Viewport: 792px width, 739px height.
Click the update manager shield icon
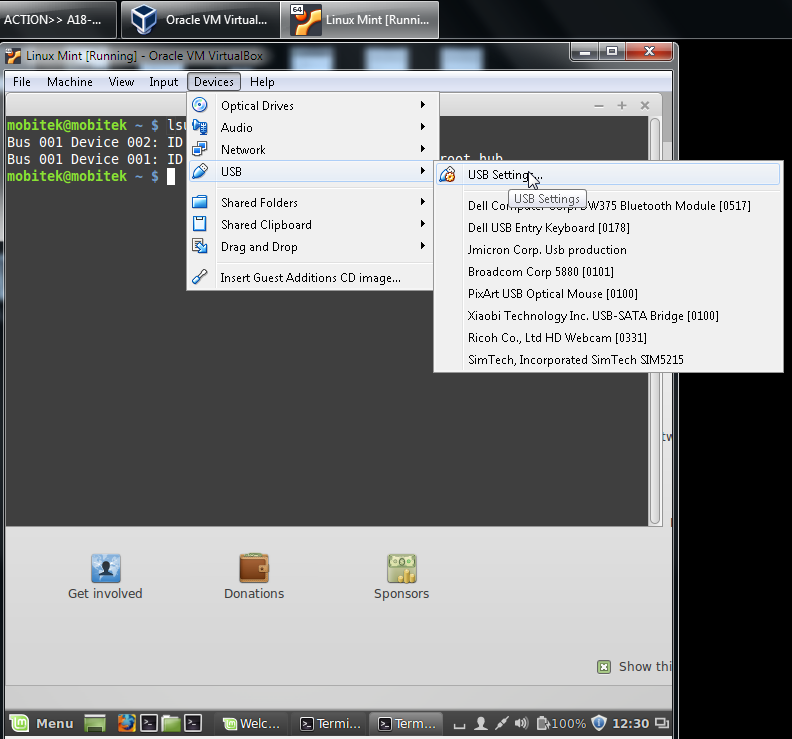pyautogui.click(x=599, y=723)
